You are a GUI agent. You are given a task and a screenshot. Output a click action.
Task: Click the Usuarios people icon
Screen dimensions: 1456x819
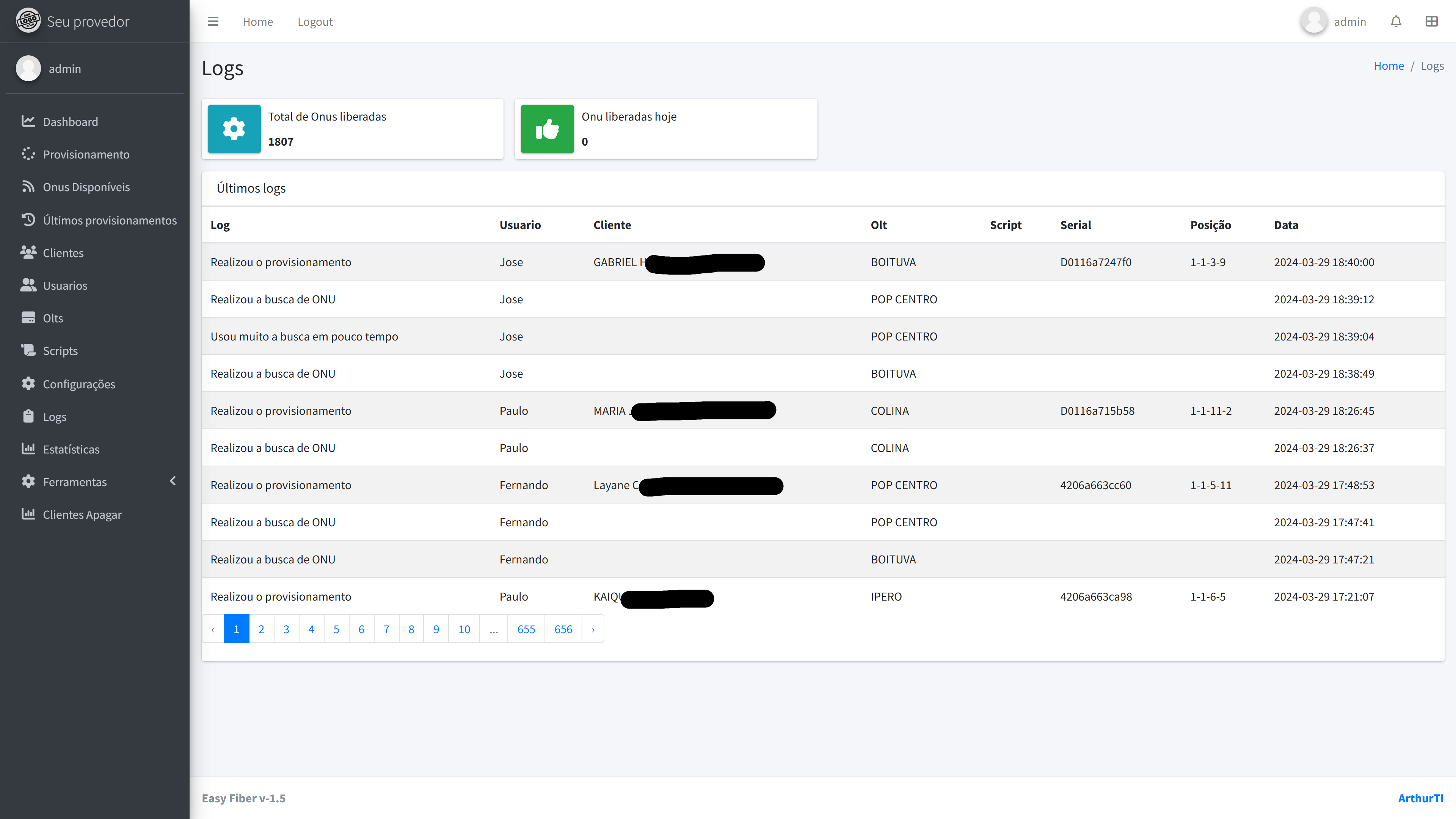[x=28, y=285]
